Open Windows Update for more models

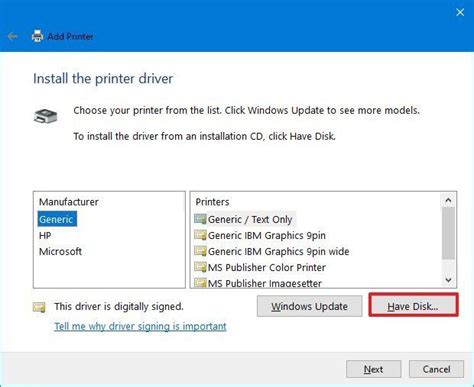point(309,306)
